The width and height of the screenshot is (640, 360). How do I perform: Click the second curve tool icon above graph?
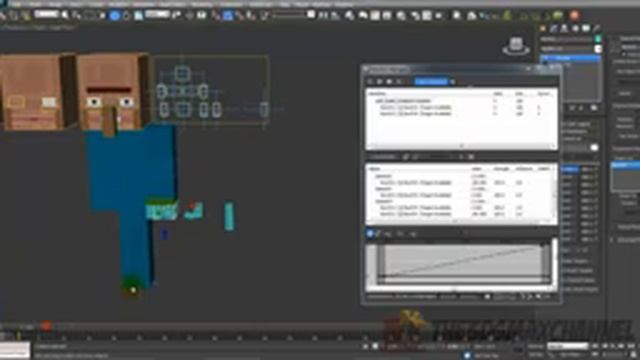(x=378, y=233)
